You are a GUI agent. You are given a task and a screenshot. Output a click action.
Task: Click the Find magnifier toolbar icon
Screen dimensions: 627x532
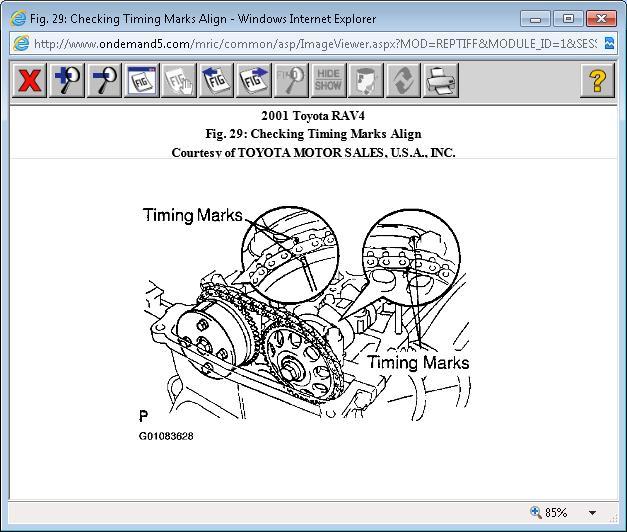[x=291, y=80]
